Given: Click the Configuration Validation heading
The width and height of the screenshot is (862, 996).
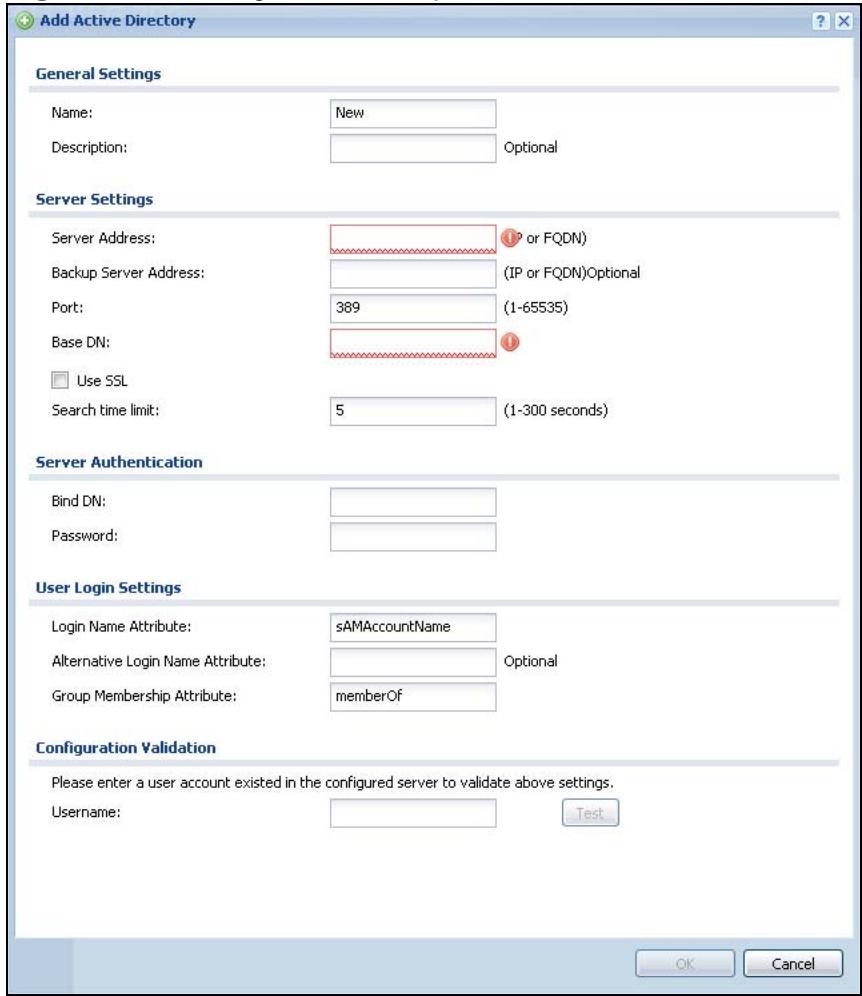Looking at the screenshot, I should click(x=126, y=748).
